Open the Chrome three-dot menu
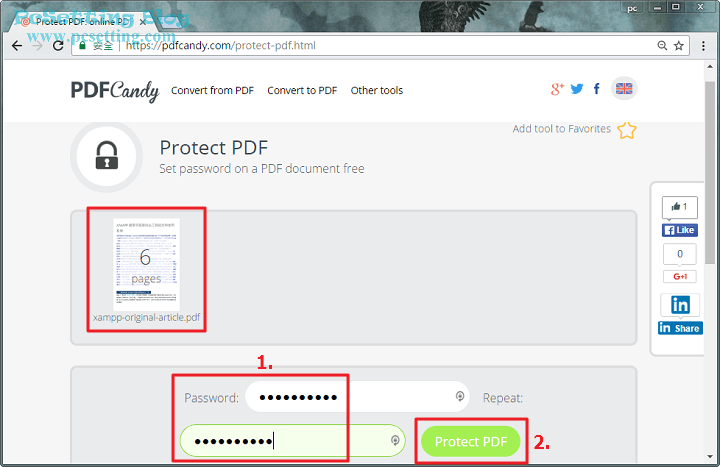The image size is (720, 467). (703, 45)
